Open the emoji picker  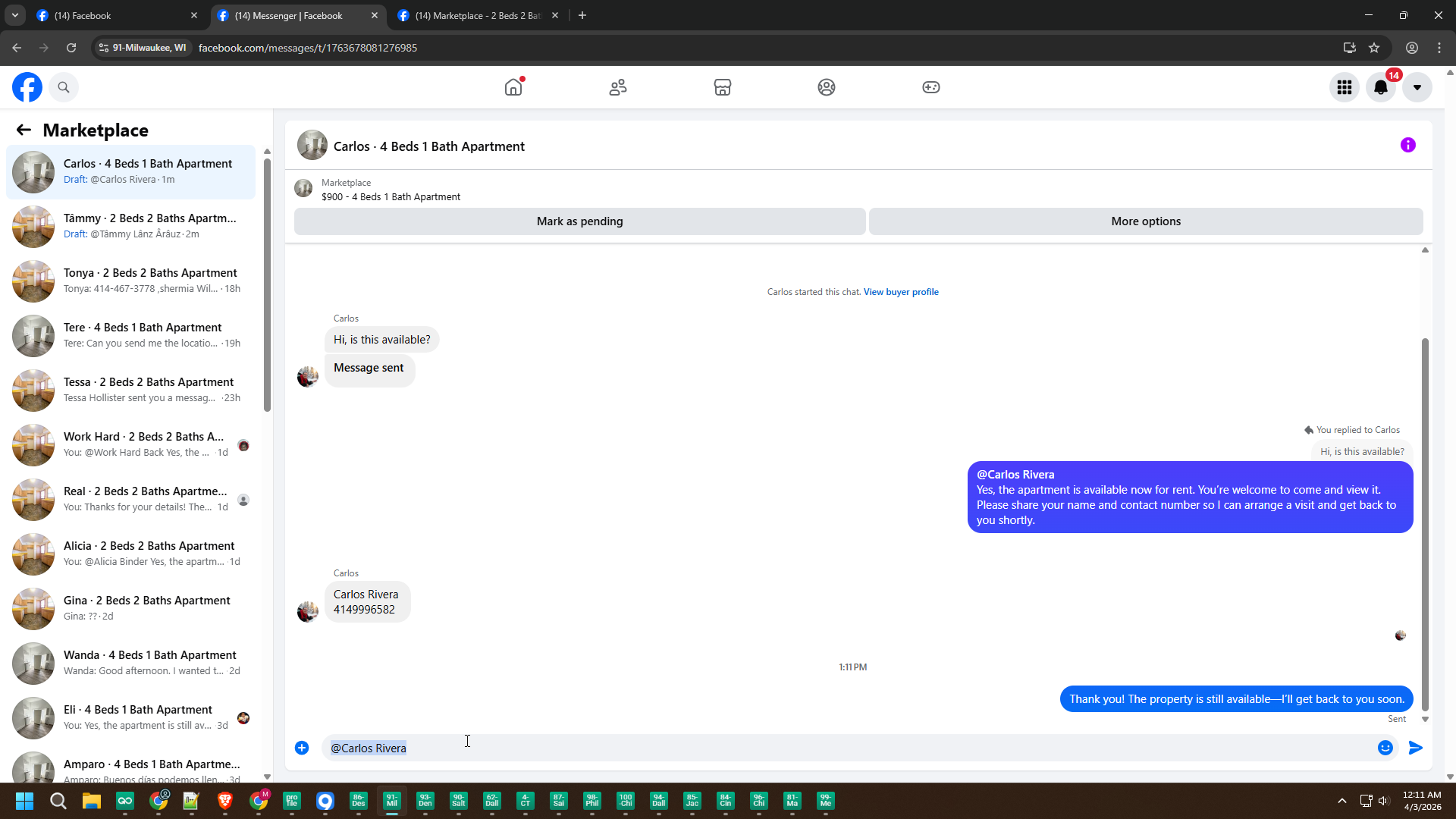click(x=1385, y=748)
